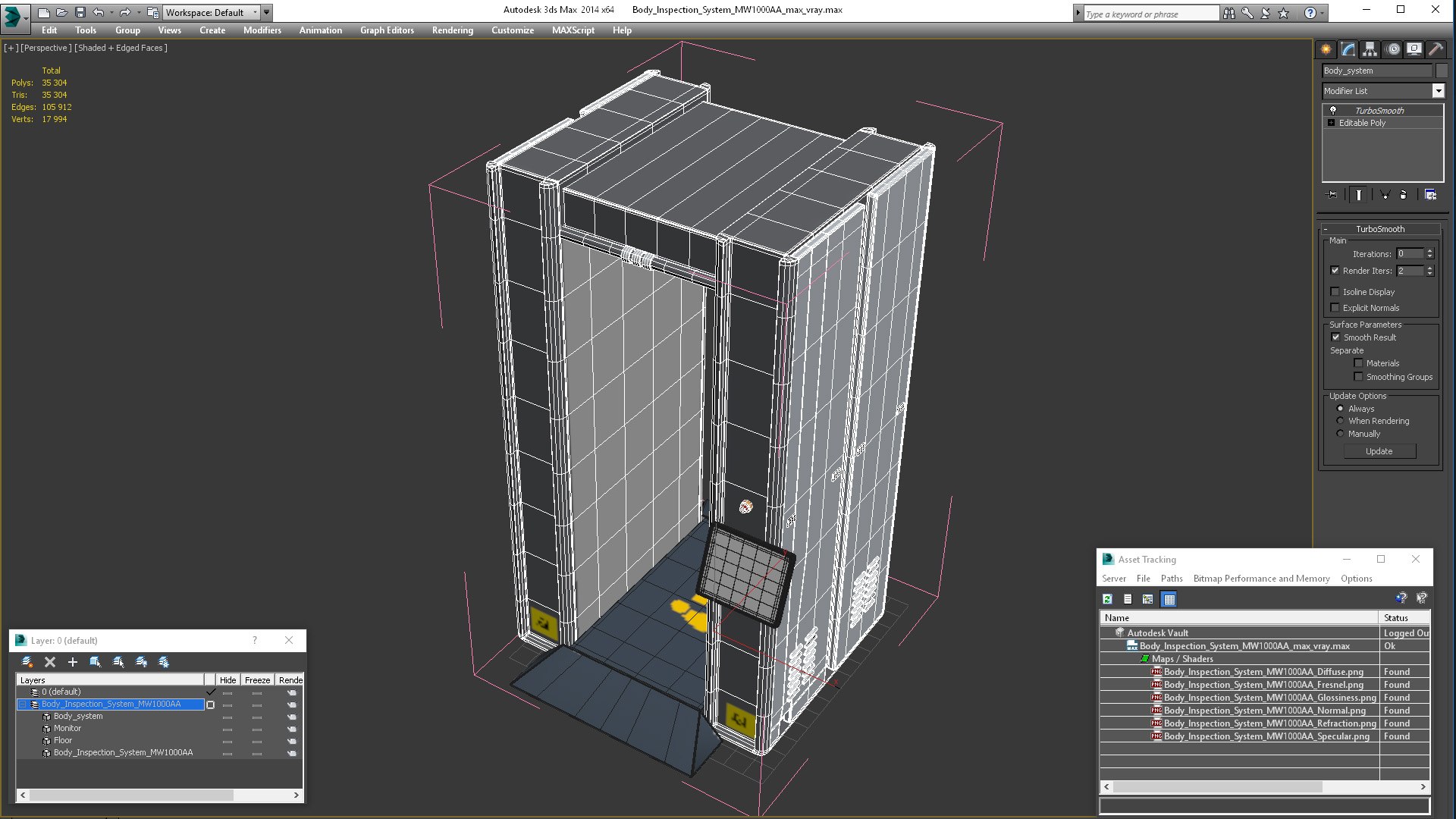The image size is (1456, 819).
Task: Click Configure Modifier Sets icon
Action: [x=1430, y=195]
